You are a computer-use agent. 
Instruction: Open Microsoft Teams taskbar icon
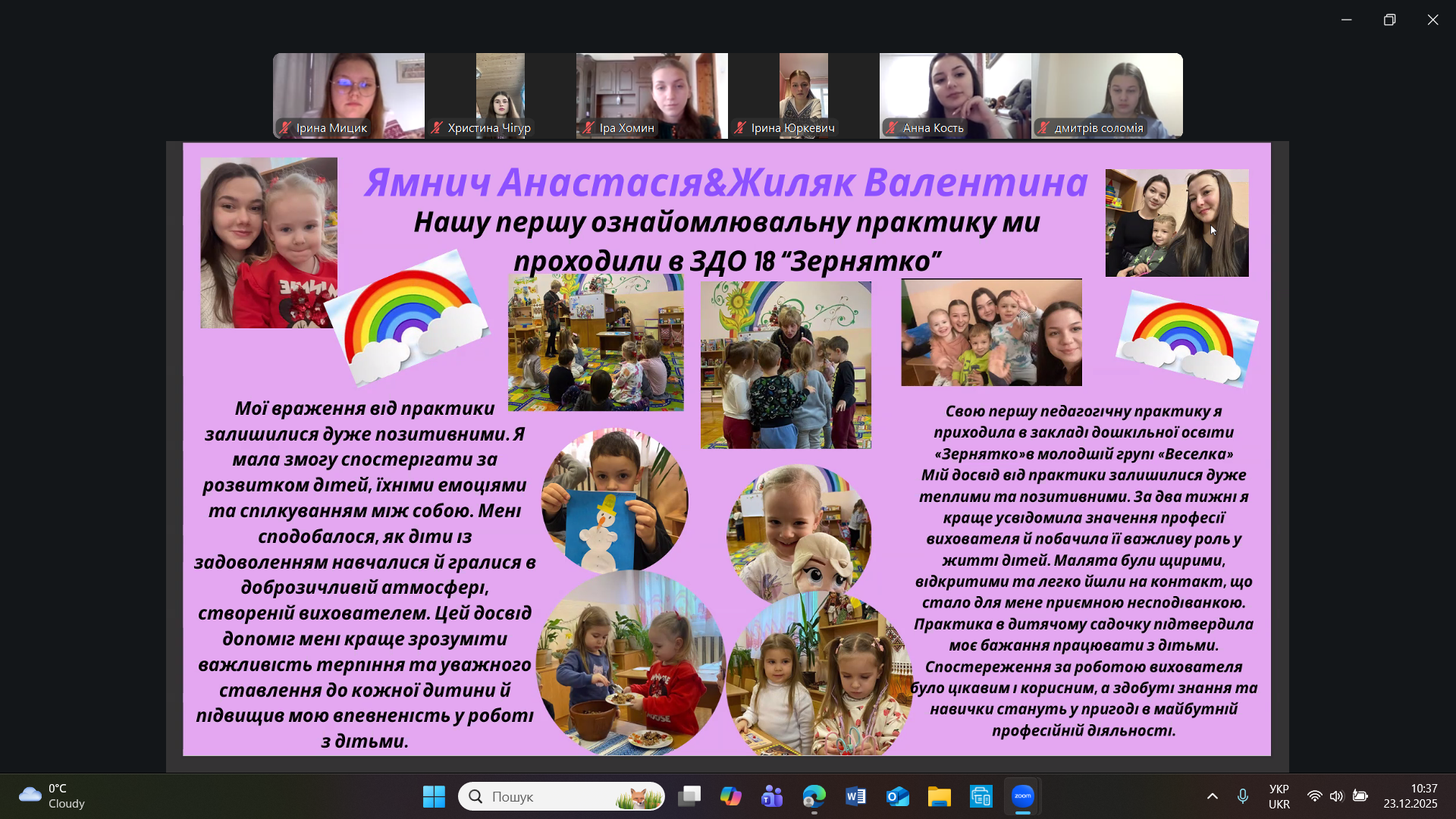pos(772,796)
